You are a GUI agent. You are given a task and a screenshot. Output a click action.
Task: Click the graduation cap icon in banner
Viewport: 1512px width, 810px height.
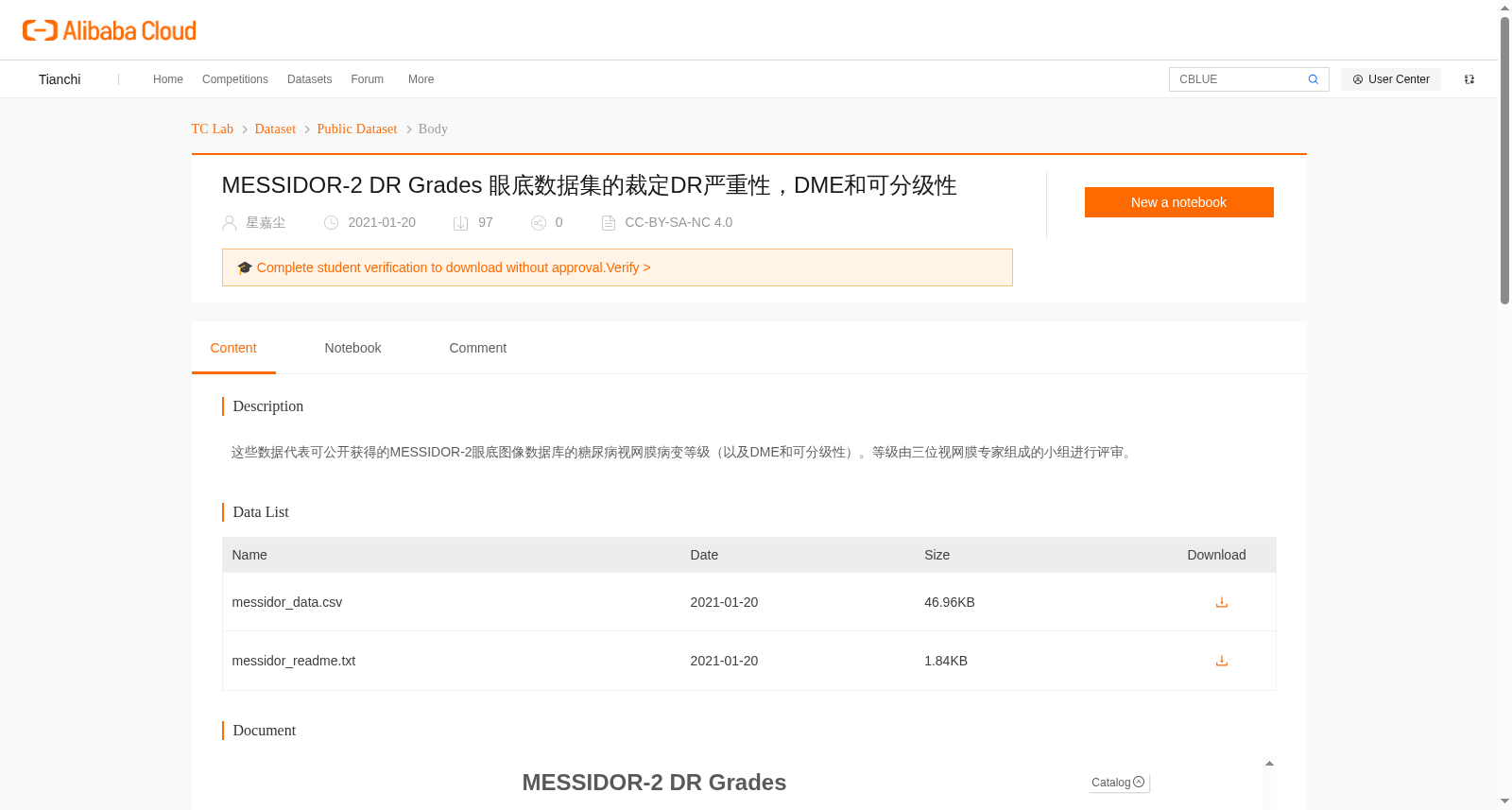tap(245, 267)
